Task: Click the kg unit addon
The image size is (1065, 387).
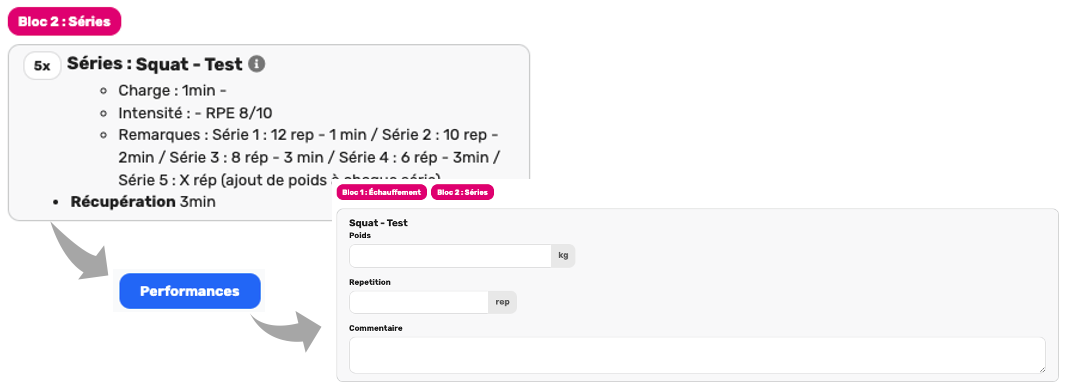Action: pos(563,256)
